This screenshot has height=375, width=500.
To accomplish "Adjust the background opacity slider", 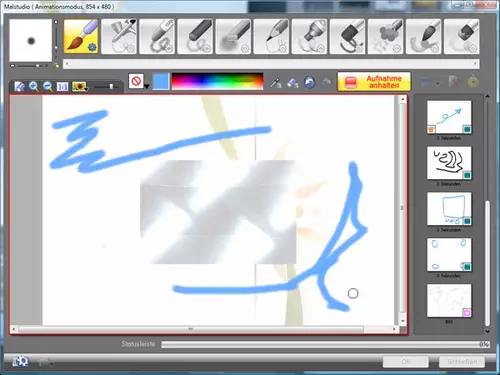I will pos(106,87).
